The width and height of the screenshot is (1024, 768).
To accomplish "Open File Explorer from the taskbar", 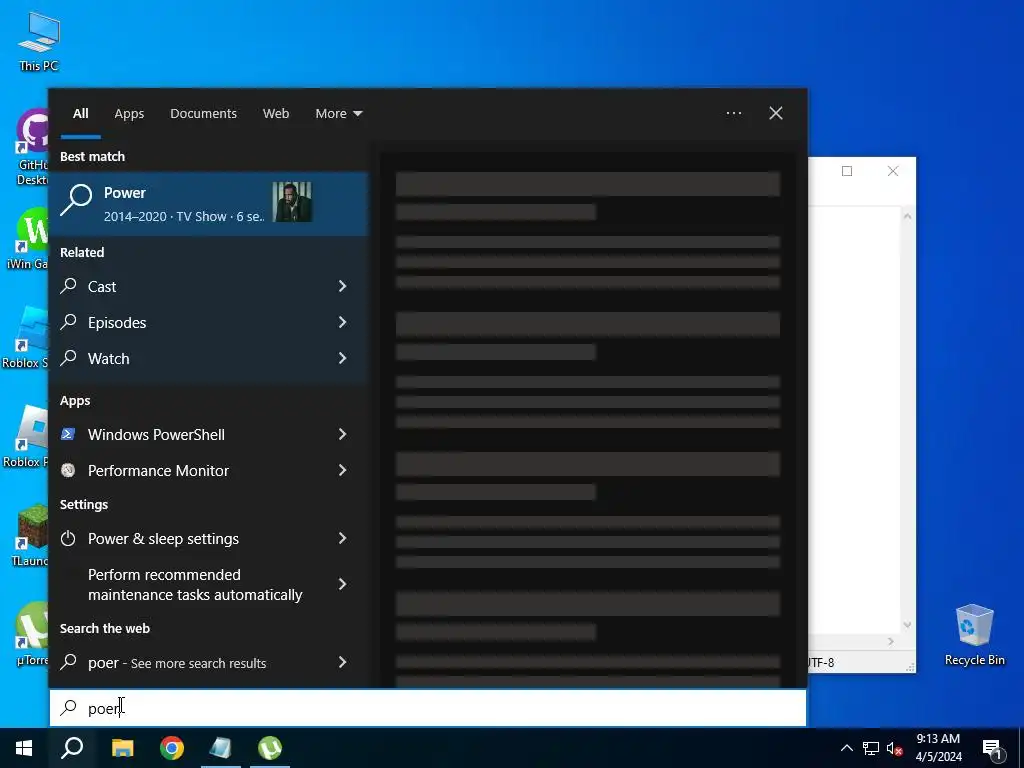I will [x=122, y=748].
